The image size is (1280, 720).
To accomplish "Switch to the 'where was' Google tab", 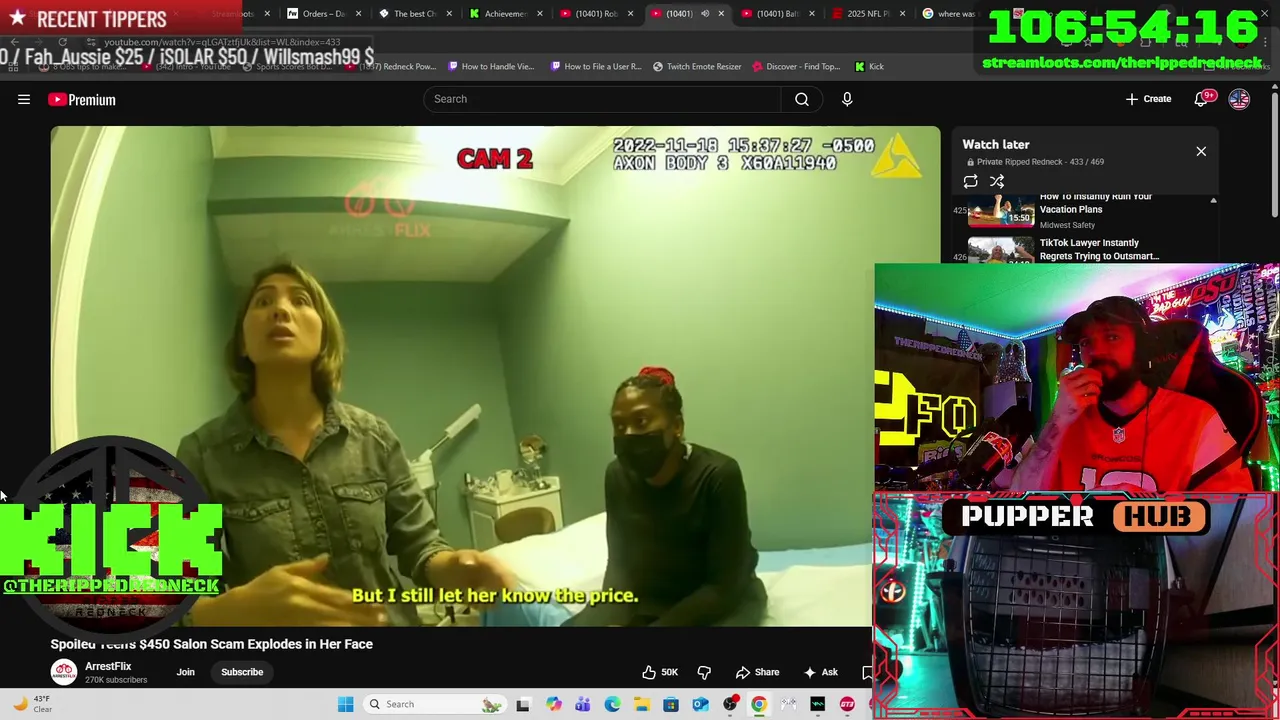I will (x=950, y=14).
